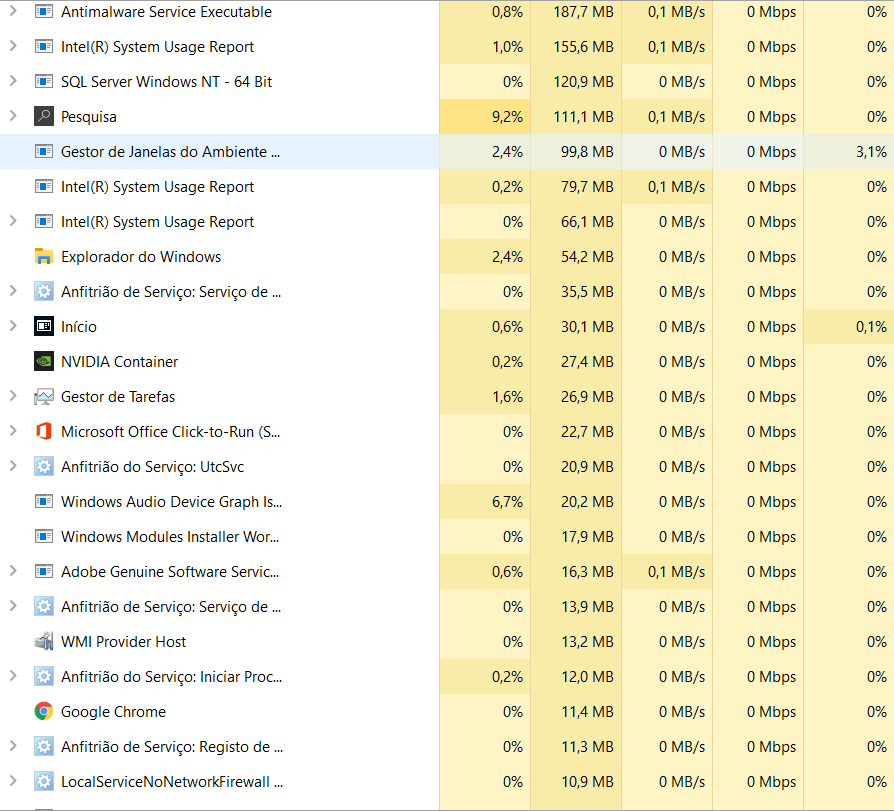Click the Início process icon

click(44, 326)
